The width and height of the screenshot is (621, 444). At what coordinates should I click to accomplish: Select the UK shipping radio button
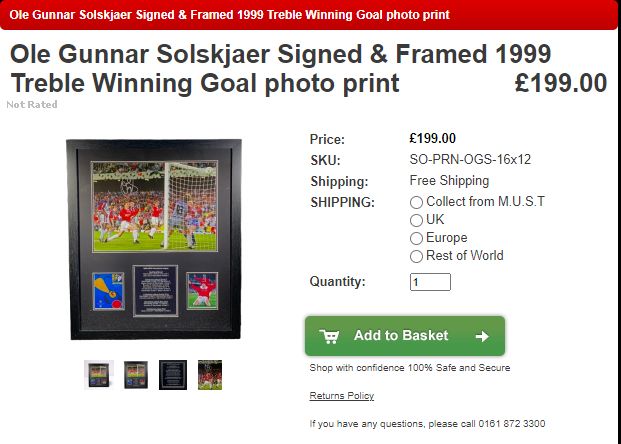pos(416,220)
